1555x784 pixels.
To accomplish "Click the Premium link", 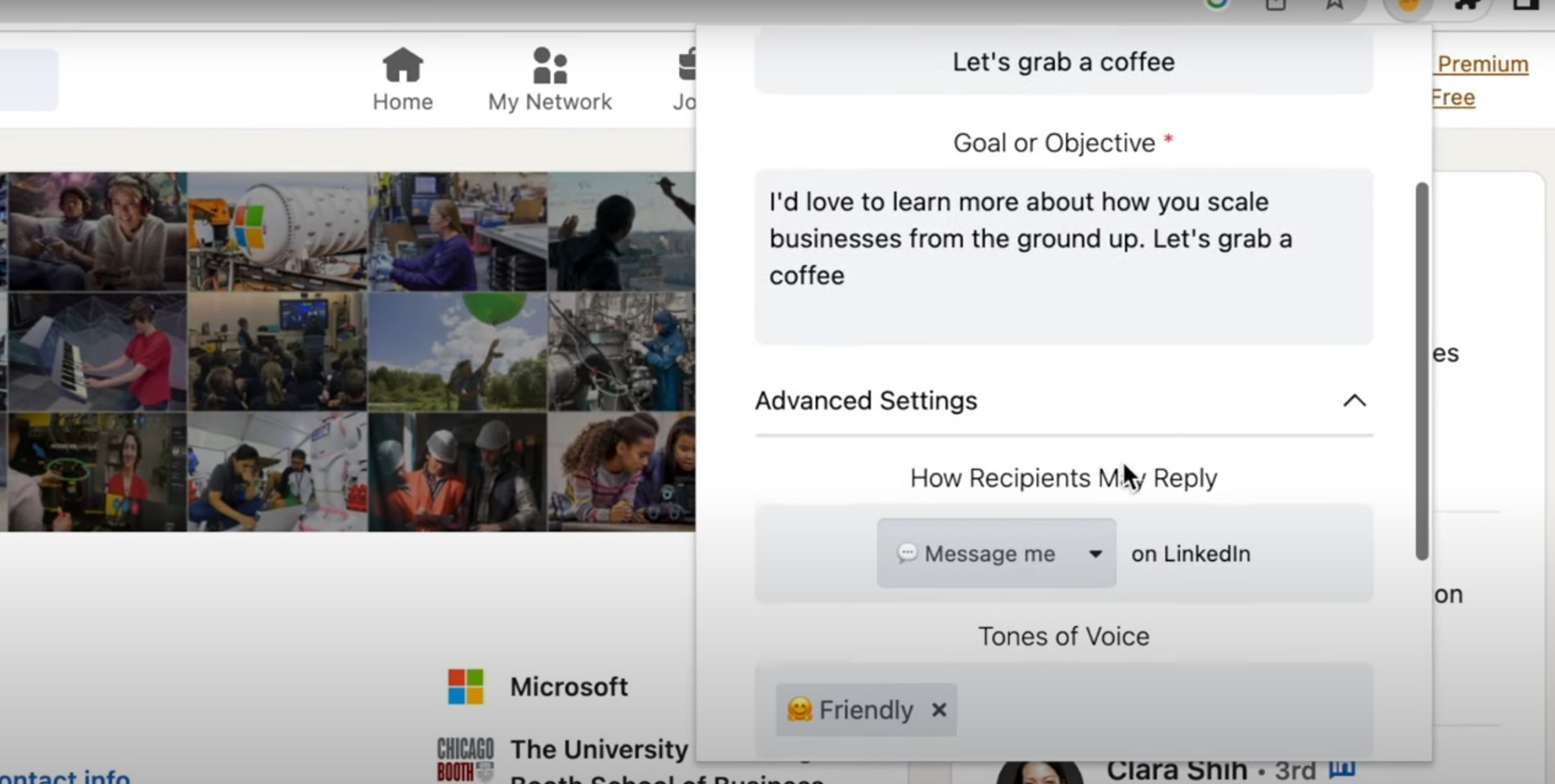I will click(1482, 64).
